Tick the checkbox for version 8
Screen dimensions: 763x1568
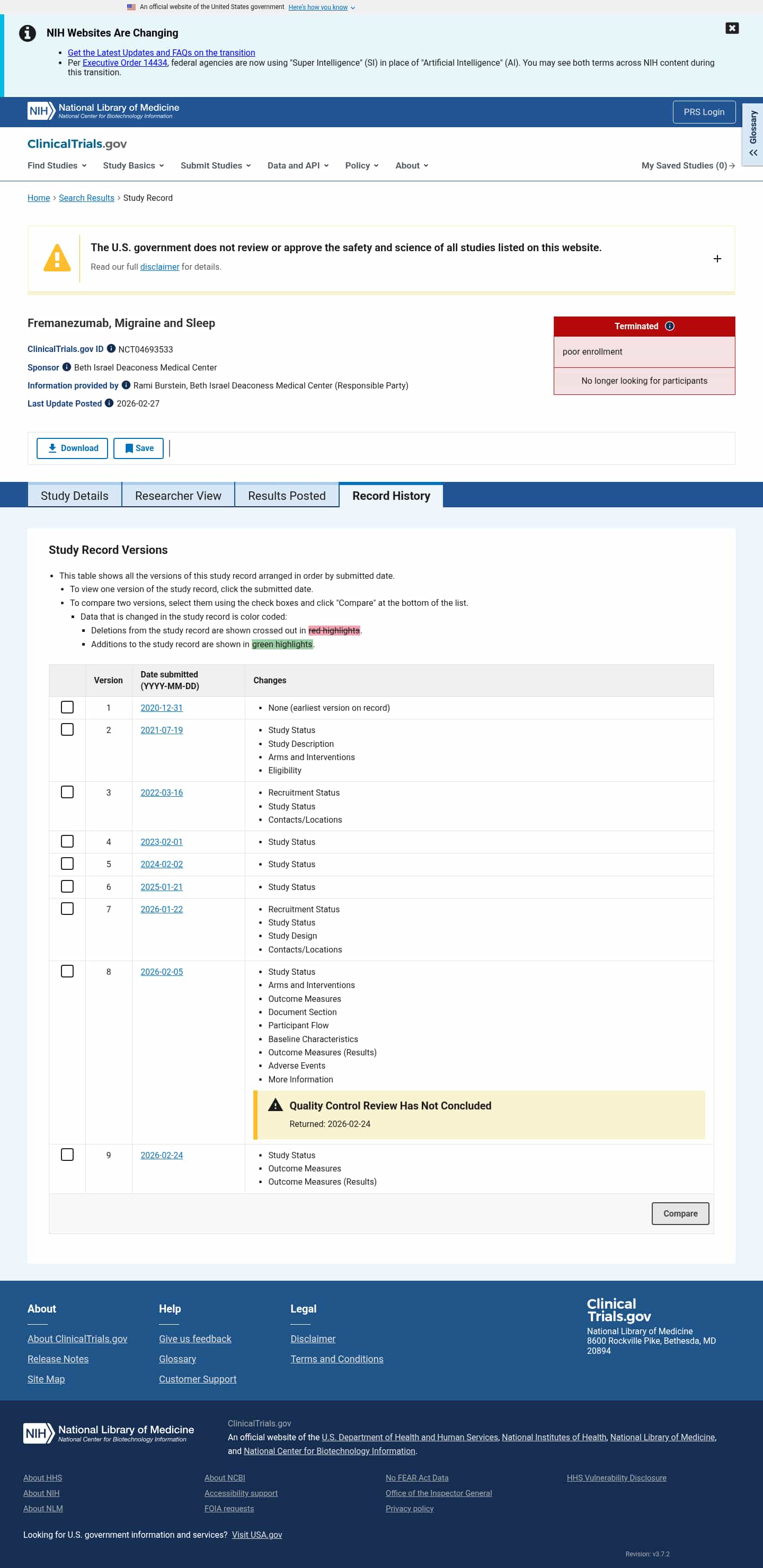click(67, 972)
